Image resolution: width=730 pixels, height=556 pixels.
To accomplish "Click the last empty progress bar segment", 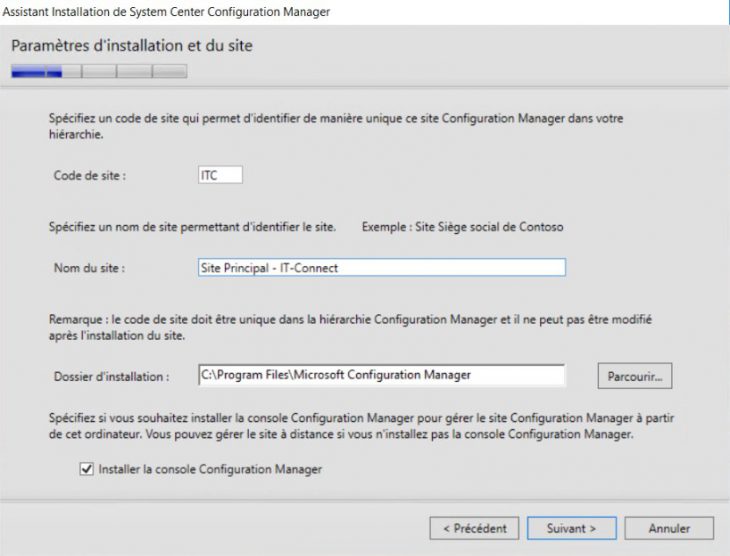I will point(170,71).
